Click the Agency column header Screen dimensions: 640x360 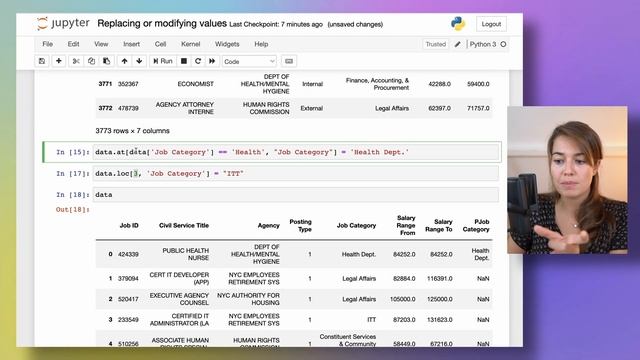(x=269, y=225)
